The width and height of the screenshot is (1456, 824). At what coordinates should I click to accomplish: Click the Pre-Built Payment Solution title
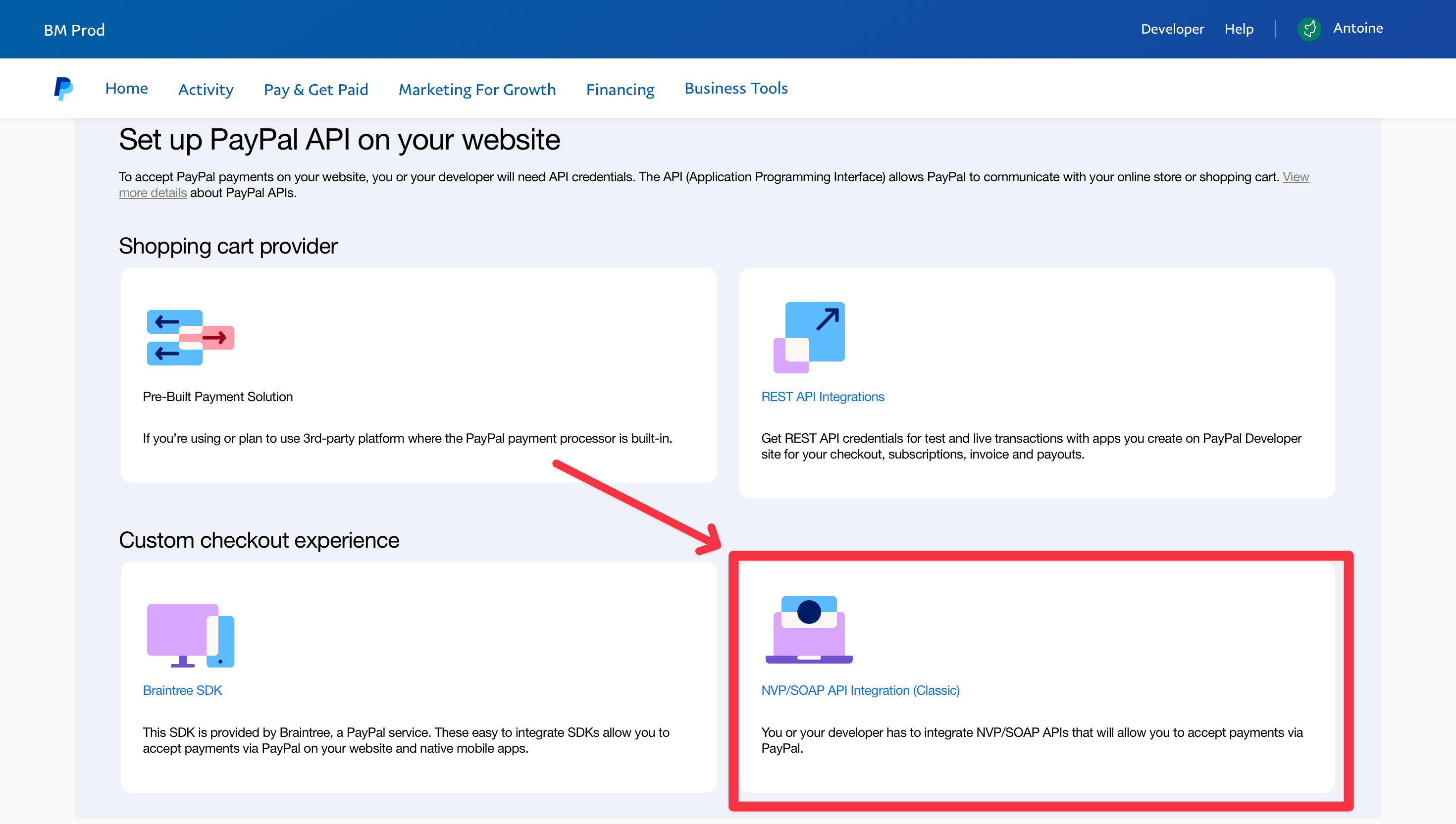(x=217, y=397)
